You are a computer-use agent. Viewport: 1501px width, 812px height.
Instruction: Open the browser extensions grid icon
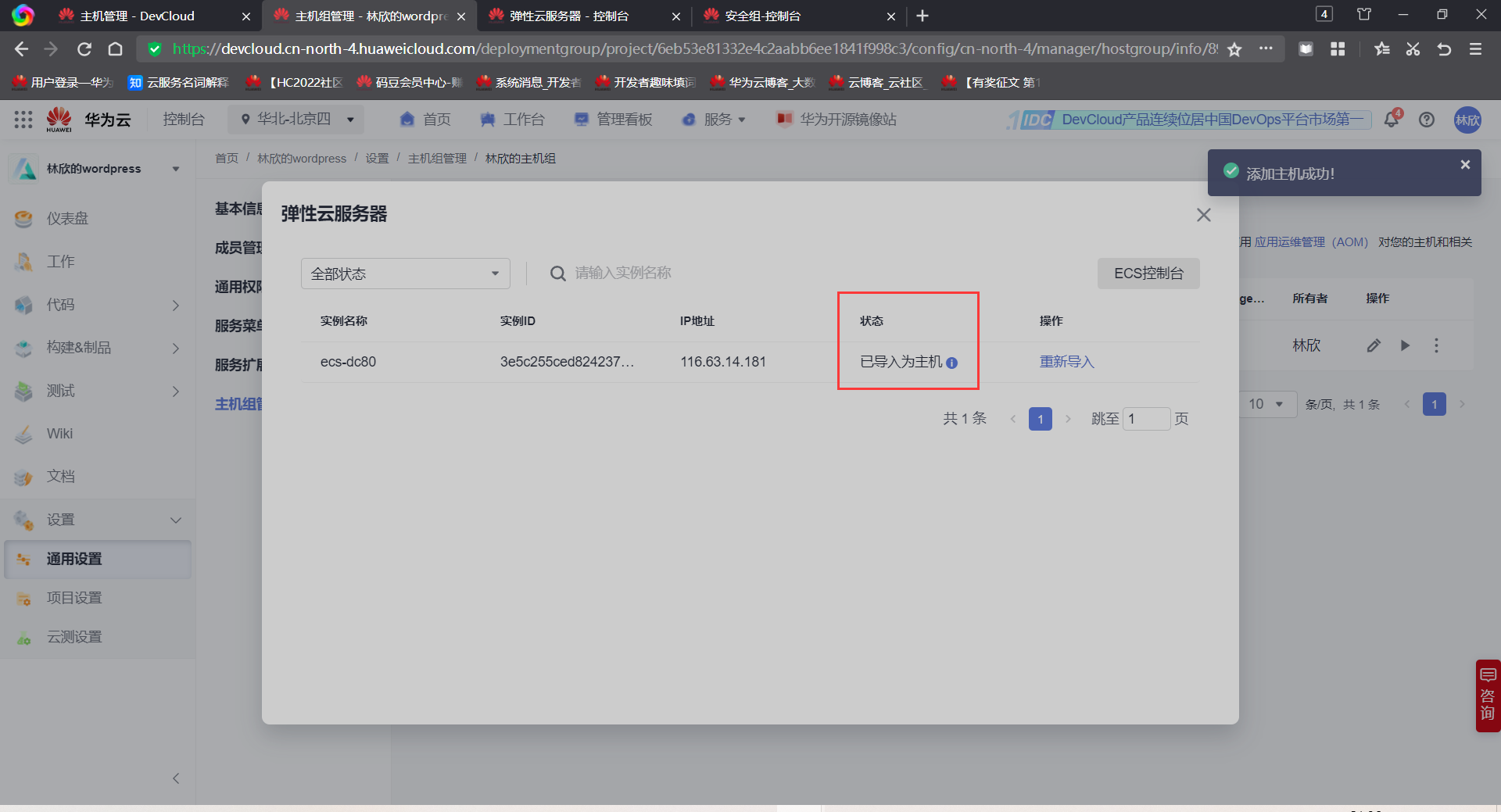[x=1338, y=49]
